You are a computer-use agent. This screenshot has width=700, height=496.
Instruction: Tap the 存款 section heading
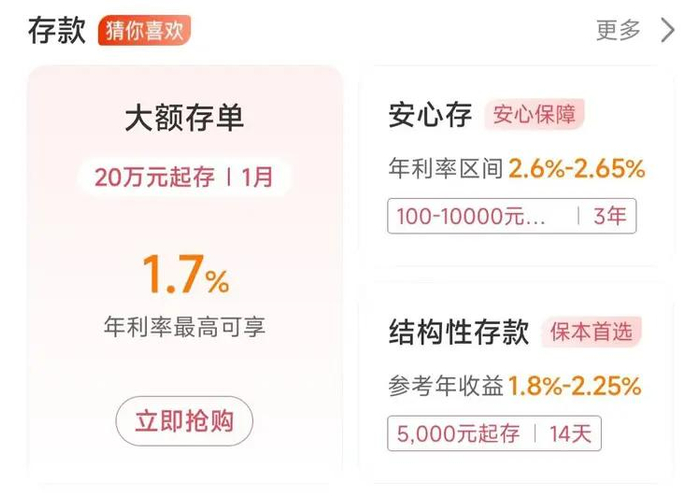(x=56, y=30)
